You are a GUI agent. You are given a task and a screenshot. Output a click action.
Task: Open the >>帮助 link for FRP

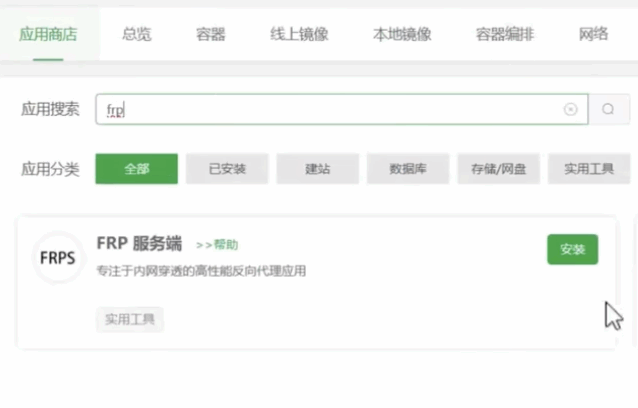(x=217, y=245)
